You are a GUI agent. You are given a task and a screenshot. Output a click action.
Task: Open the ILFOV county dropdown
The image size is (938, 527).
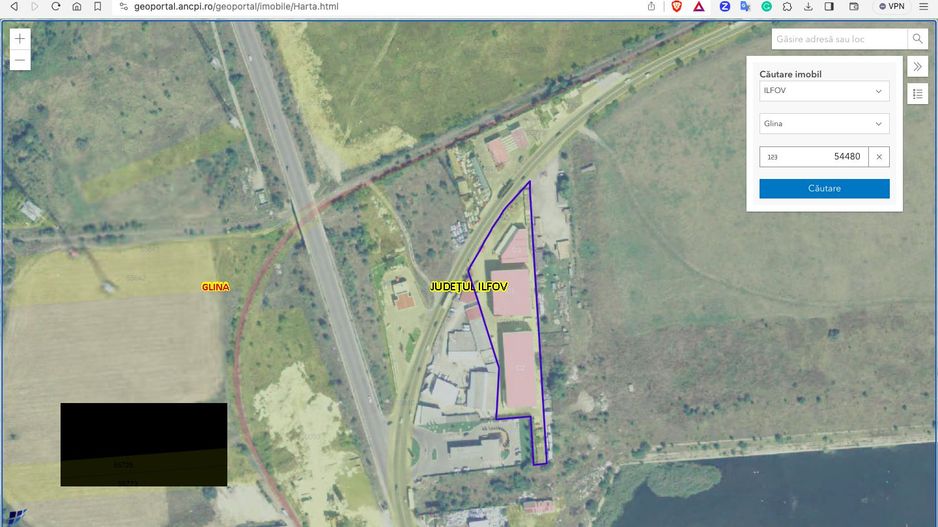tap(824, 91)
